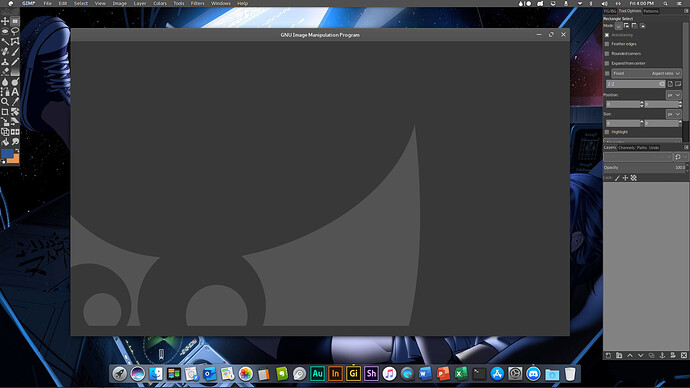Switch to the Patterns tab
The width and height of the screenshot is (690, 388).
(651, 11)
